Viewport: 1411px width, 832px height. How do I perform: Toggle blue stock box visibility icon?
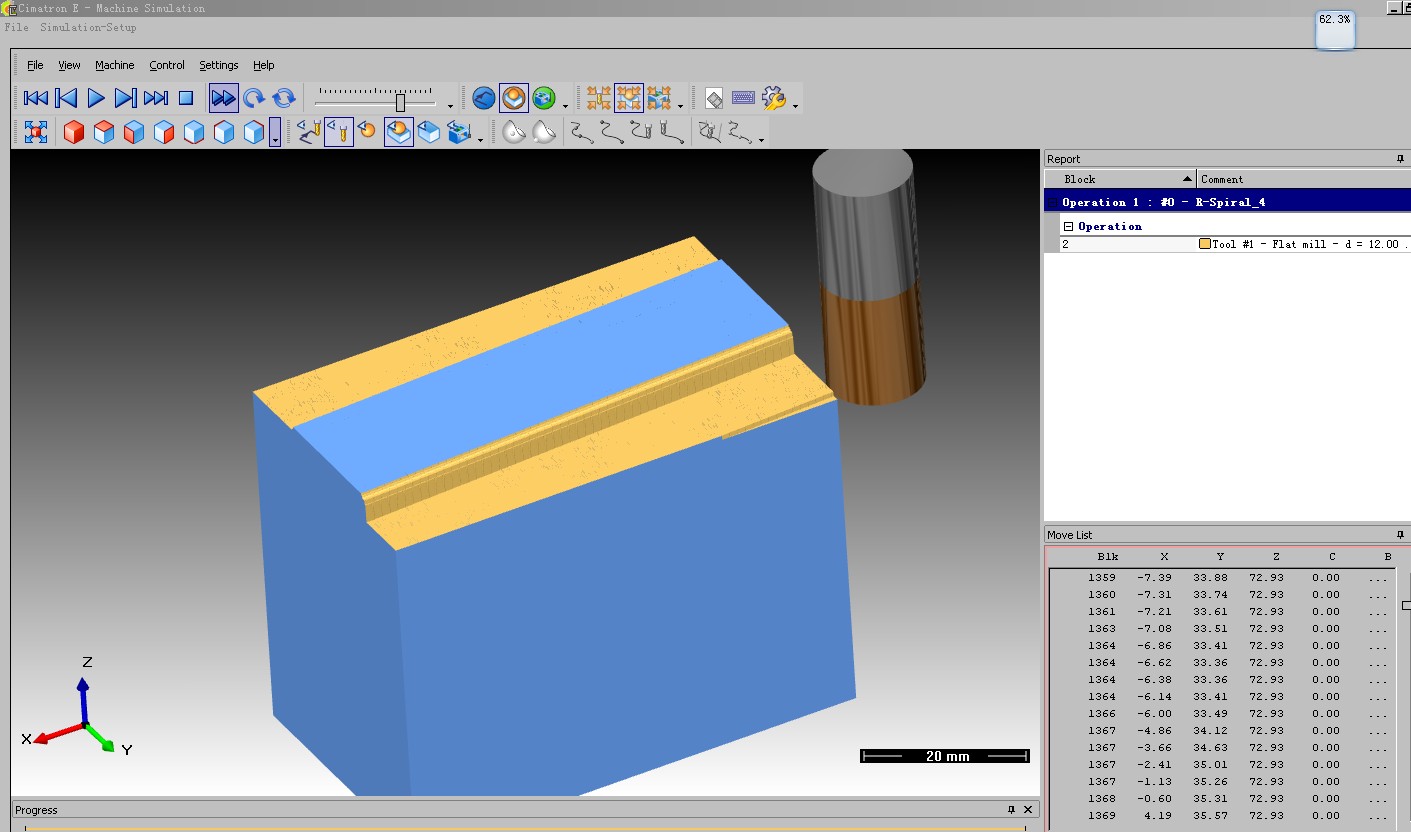[x=429, y=132]
